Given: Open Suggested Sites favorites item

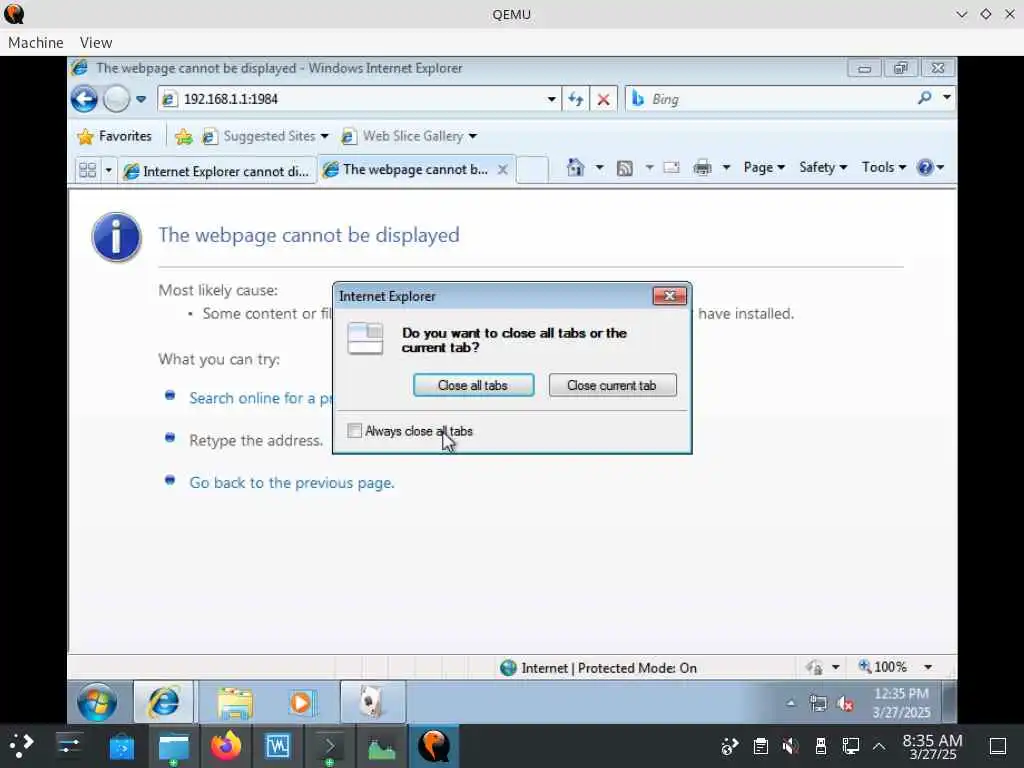Looking at the screenshot, I should coord(265,136).
